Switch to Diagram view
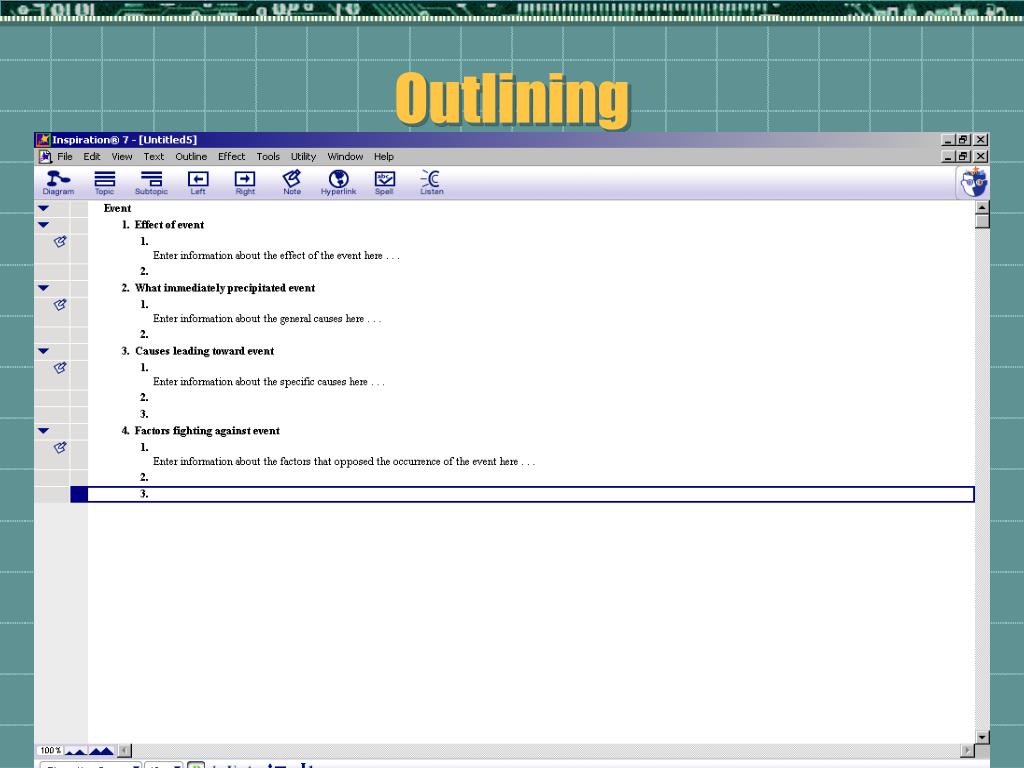This screenshot has width=1024, height=768. (58, 182)
